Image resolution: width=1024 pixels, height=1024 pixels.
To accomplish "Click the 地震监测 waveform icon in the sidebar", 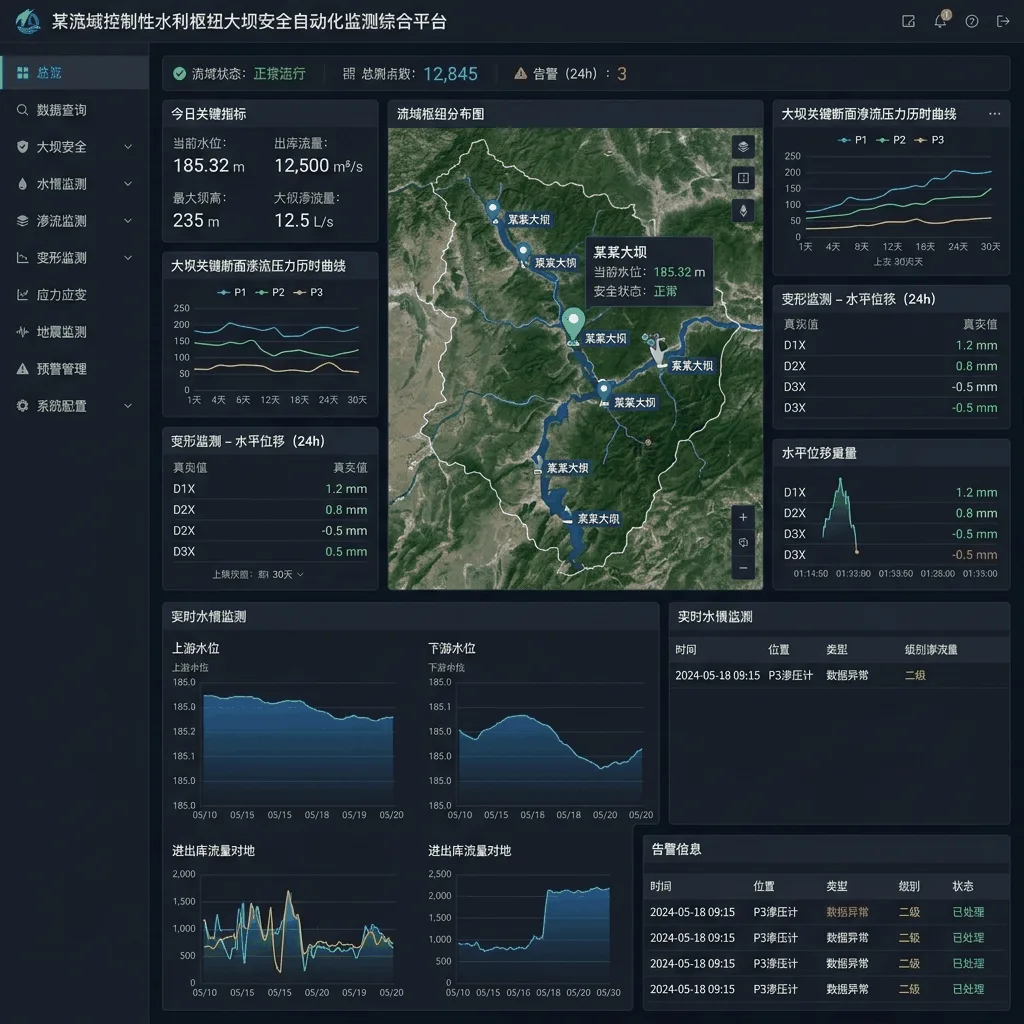I will click(22, 332).
